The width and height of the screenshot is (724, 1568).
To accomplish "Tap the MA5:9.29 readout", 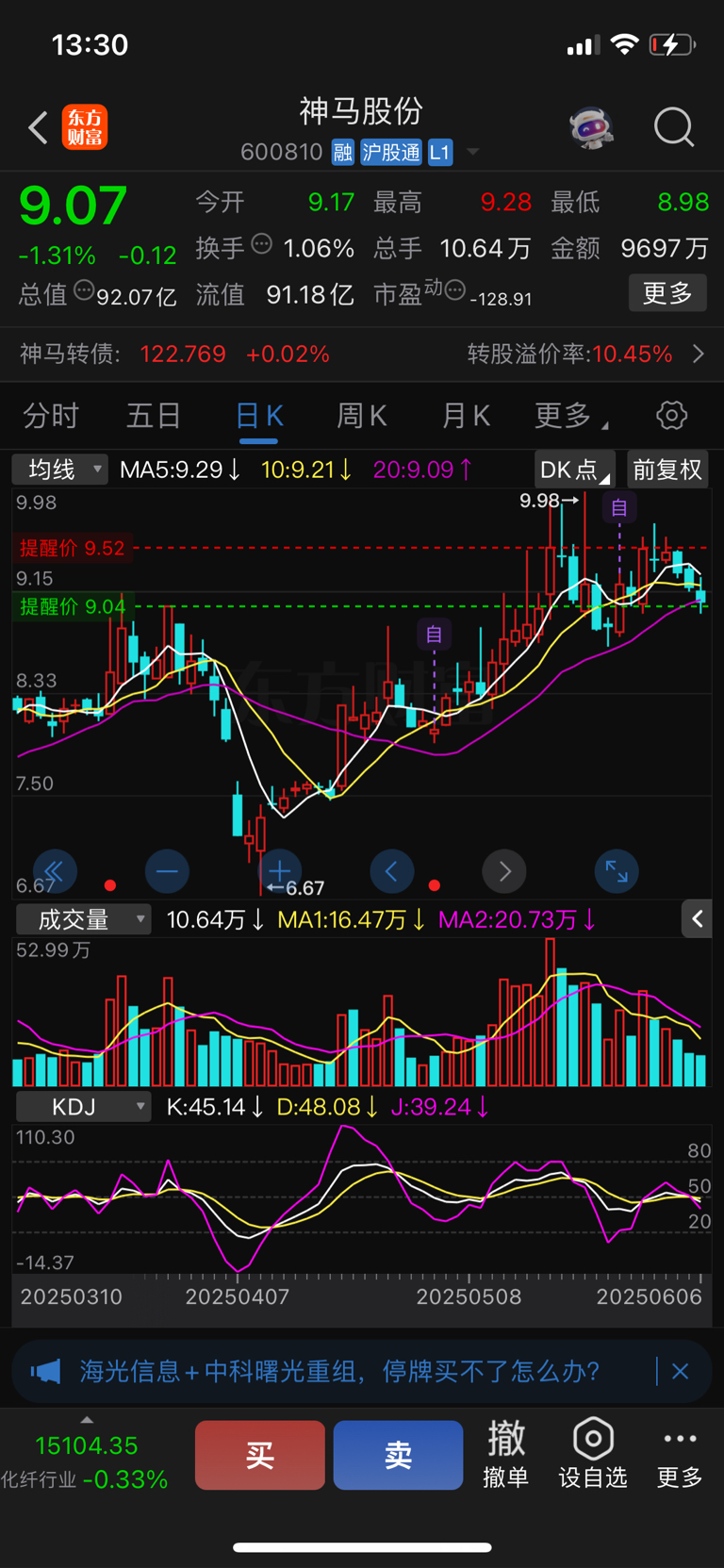I will click(180, 469).
